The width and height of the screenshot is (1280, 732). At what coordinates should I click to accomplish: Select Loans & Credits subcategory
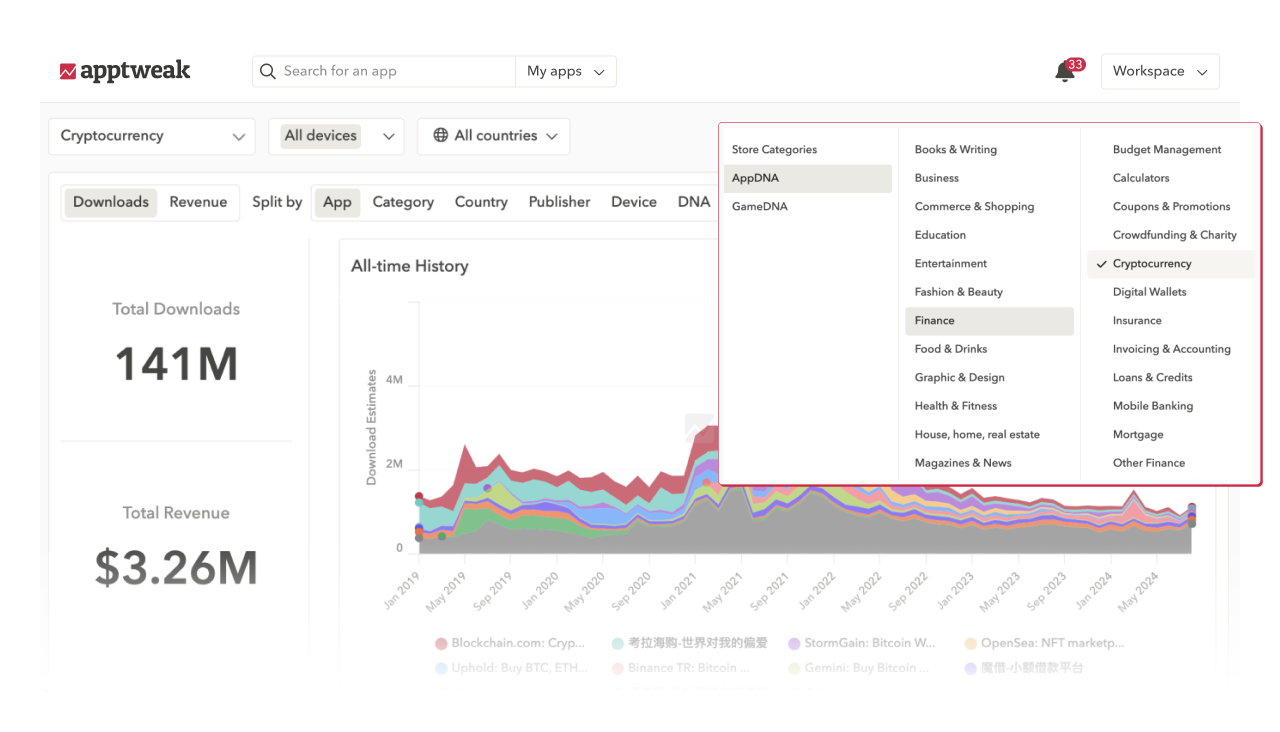1171,378
